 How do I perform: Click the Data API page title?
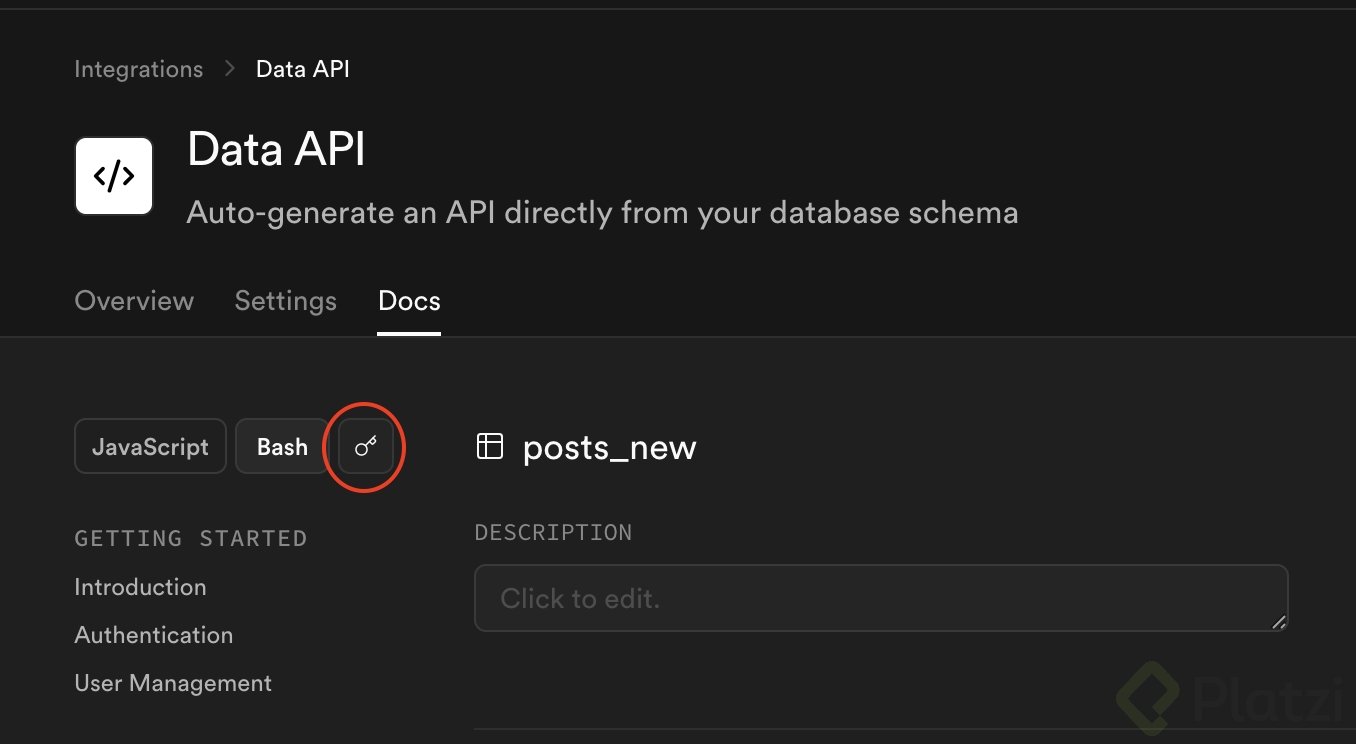(x=276, y=150)
